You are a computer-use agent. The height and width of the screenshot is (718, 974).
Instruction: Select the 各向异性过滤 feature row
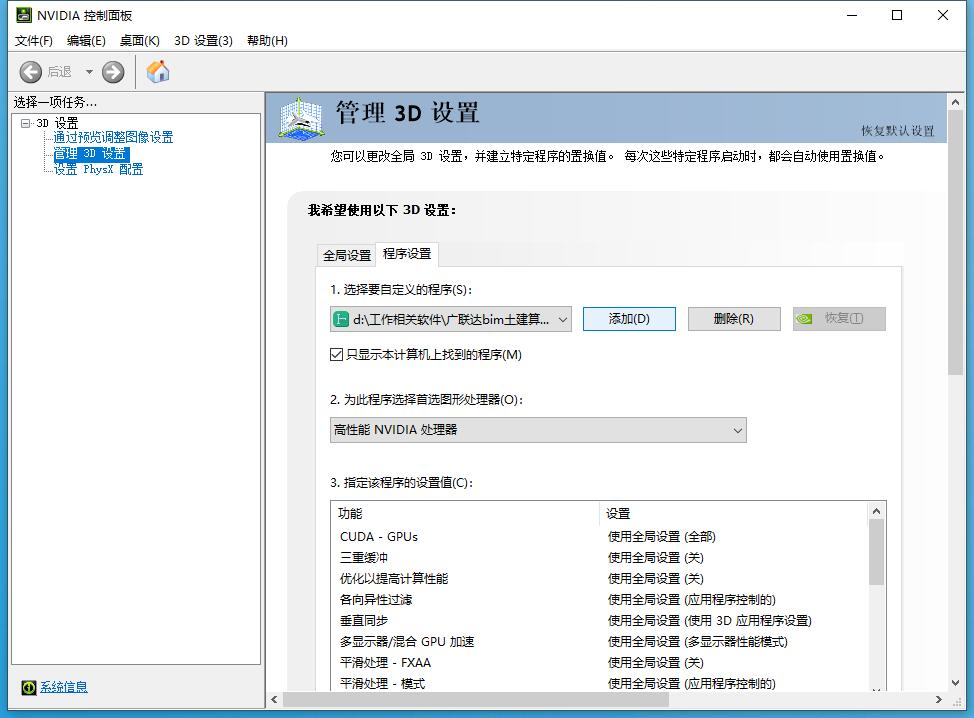pos(601,600)
